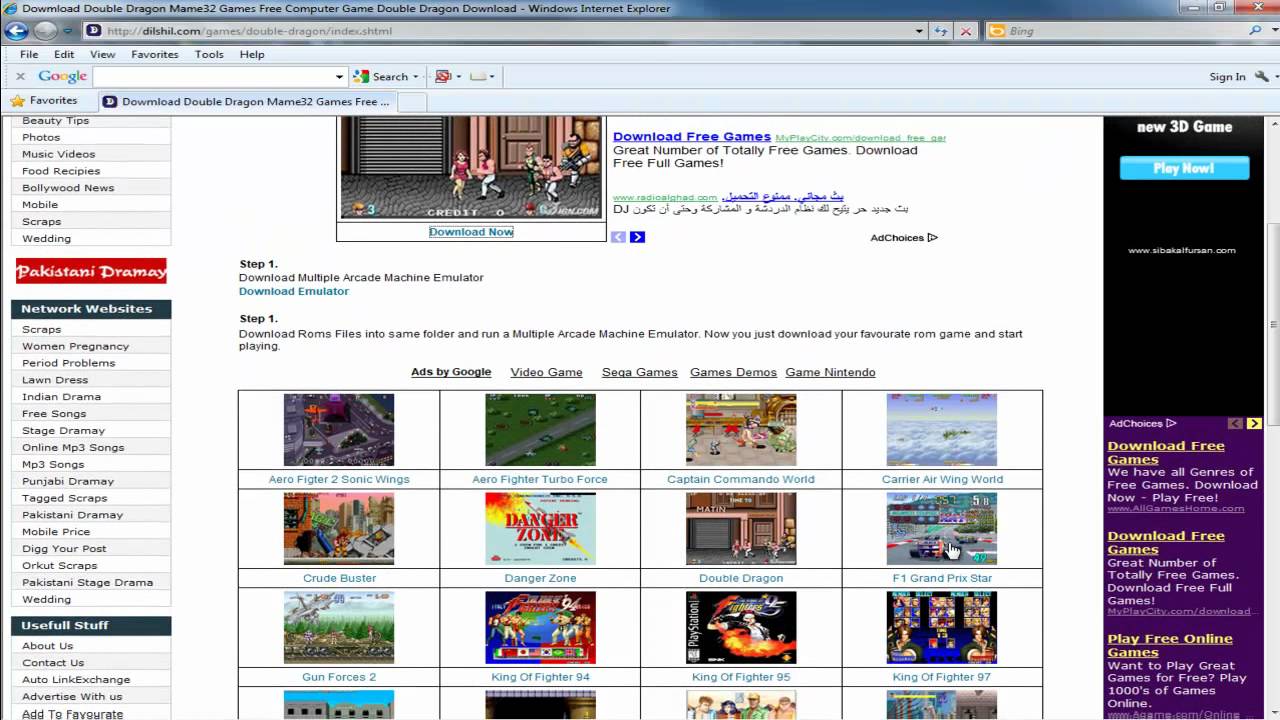The width and height of the screenshot is (1280, 720).
Task: Open Aero Figter 2 Sonic Wings thumbnail
Action: click(339, 429)
